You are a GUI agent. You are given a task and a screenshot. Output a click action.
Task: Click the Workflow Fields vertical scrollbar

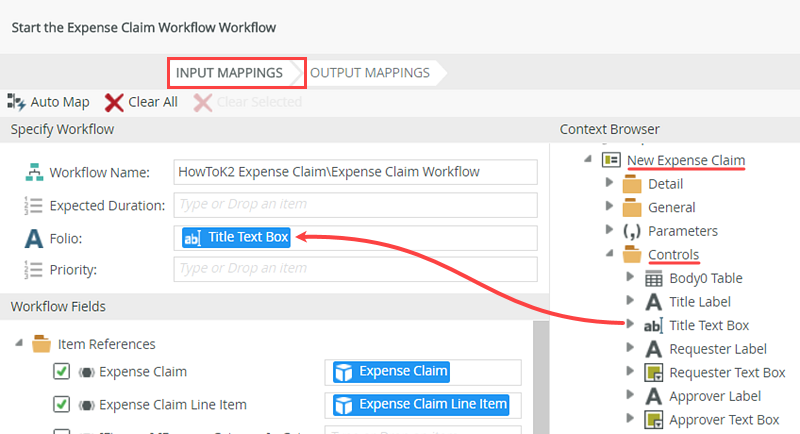coord(541,377)
